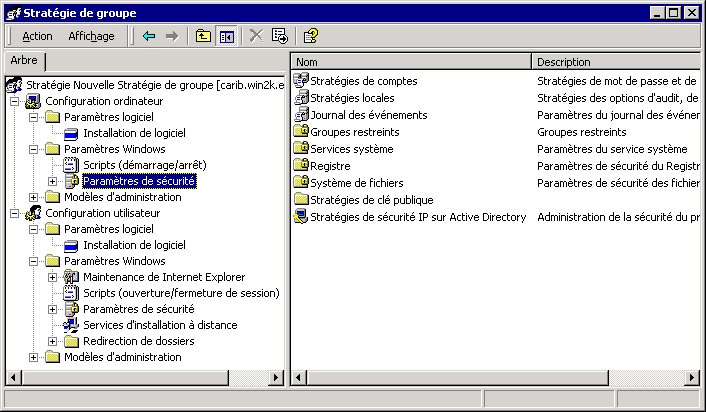Viewport: 706px width, 412px height.
Task: Click the Services système folder icon
Action: 301,149
